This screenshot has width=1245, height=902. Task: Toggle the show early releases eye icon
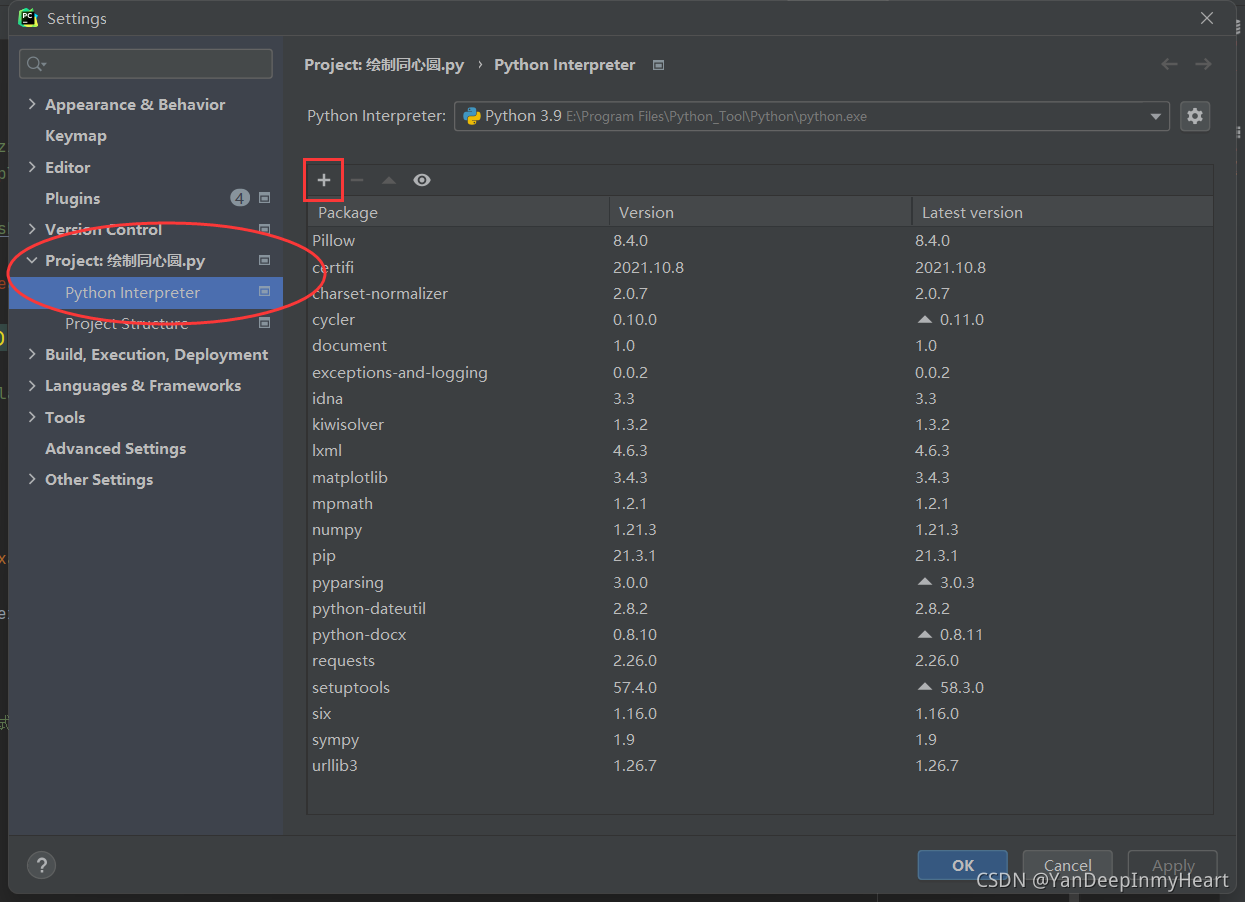pos(422,180)
